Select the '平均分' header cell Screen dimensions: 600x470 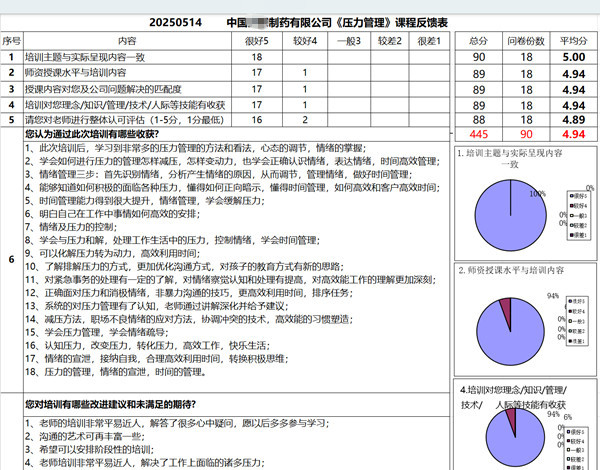(x=573, y=40)
